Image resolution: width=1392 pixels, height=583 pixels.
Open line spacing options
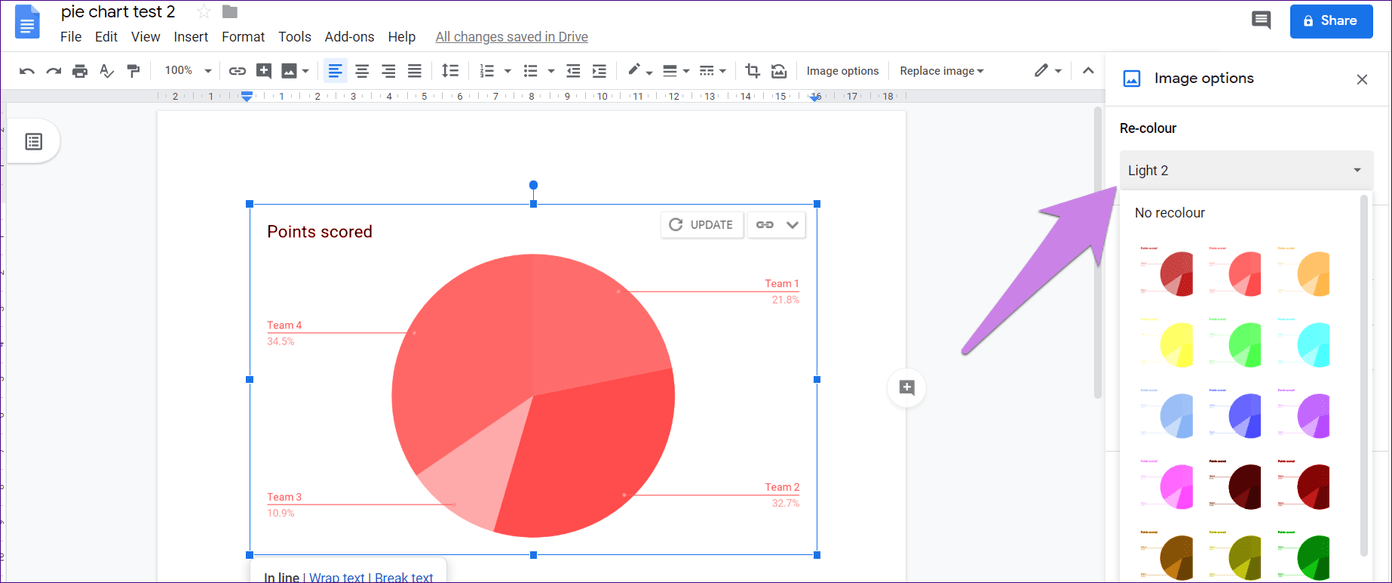point(450,71)
